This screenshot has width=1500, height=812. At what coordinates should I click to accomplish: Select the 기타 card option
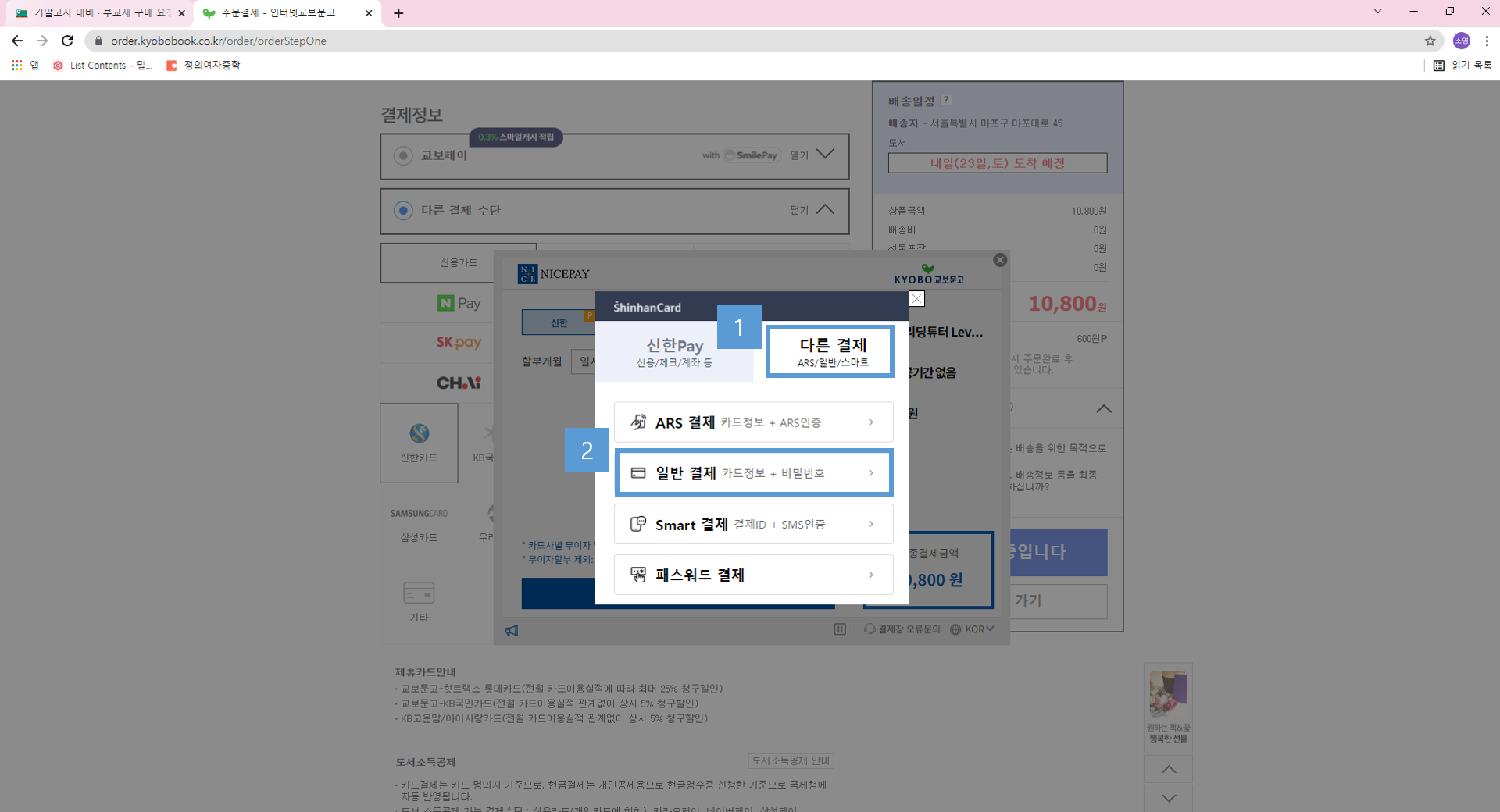tap(419, 601)
